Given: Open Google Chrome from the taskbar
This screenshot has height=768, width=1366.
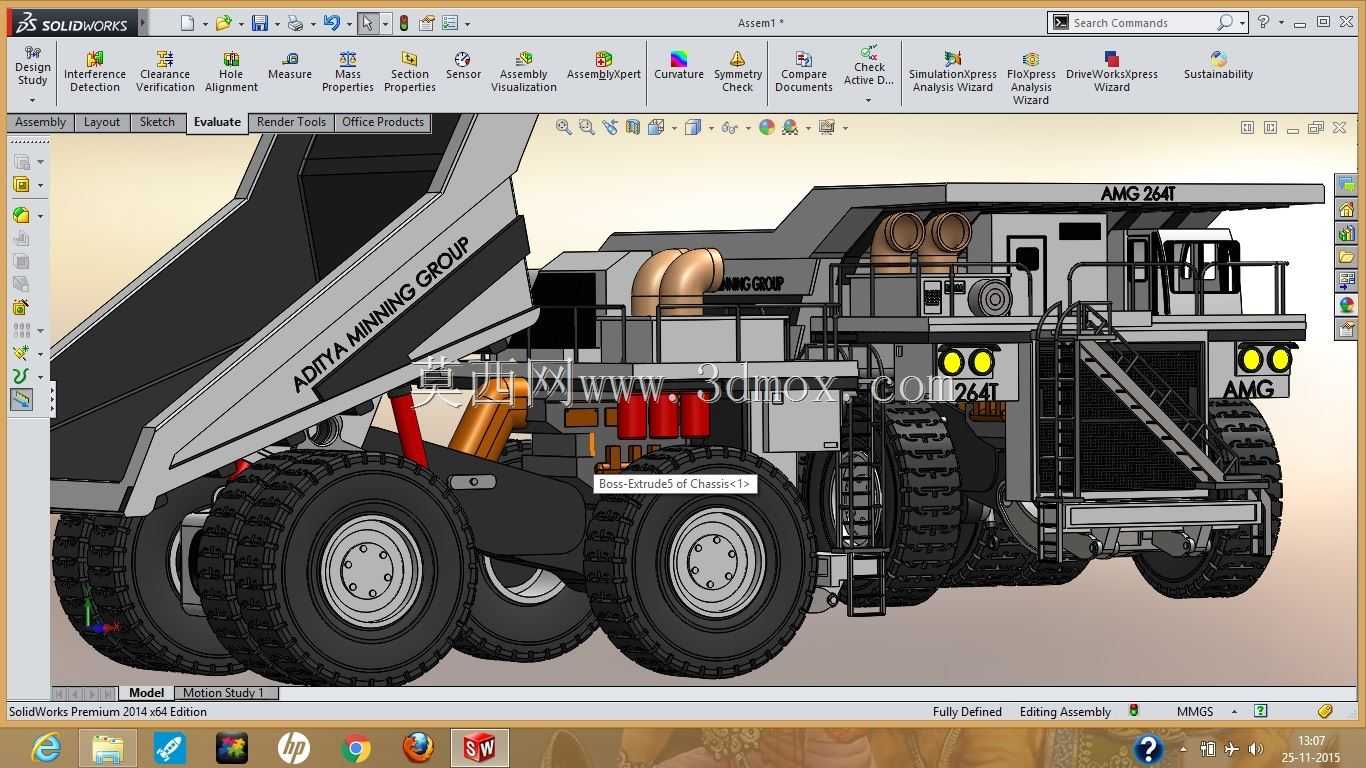Looking at the screenshot, I should click(355, 748).
